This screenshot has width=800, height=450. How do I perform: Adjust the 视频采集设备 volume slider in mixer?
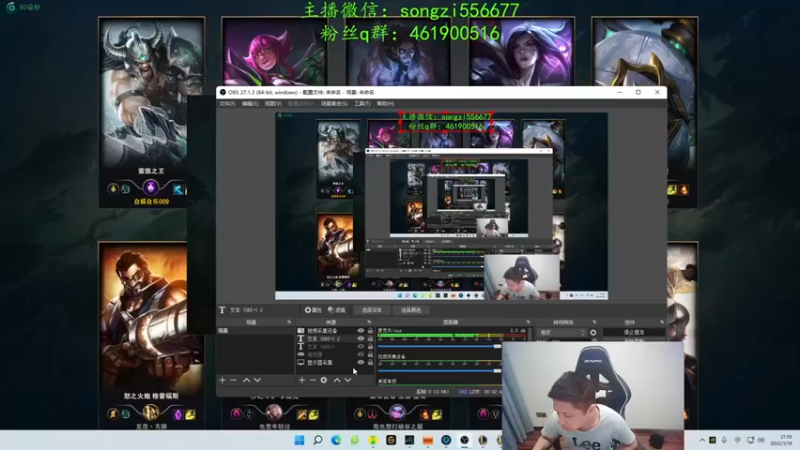click(439, 371)
